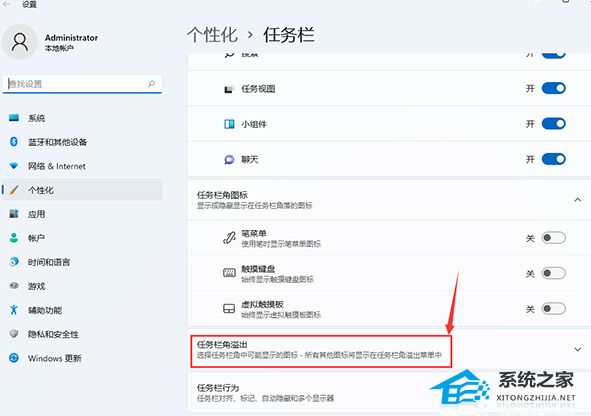Click the Find a setting search field
This screenshot has width=591, height=416.
point(82,84)
